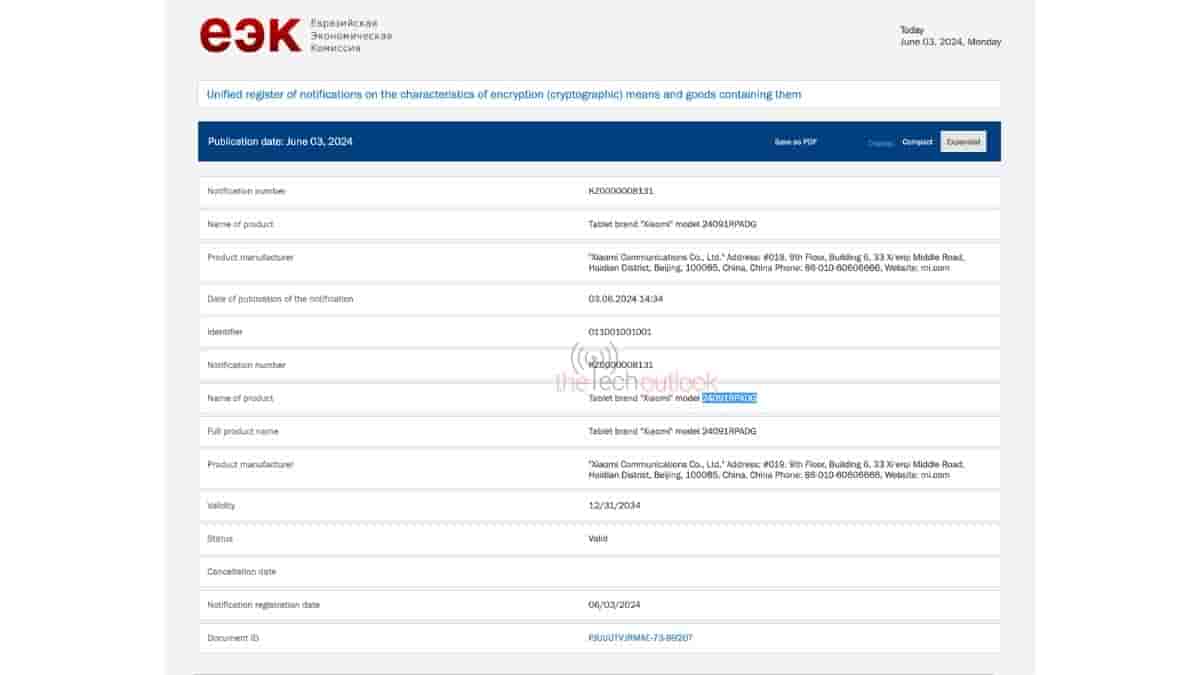Click the thetechoutlook watermark signal icon
Image resolution: width=1200 pixels, height=675 pixels.
click(x=594, y=359)
